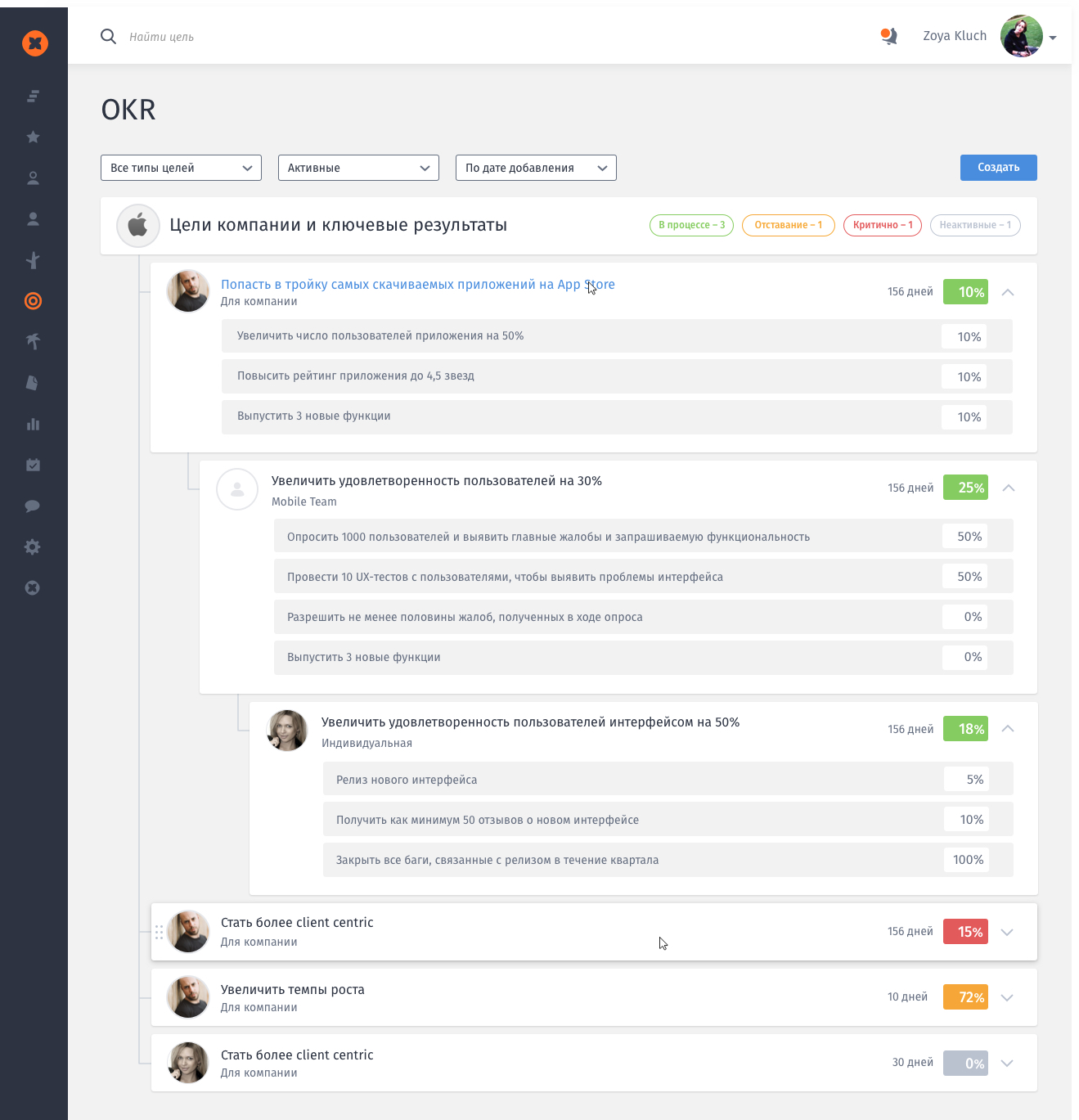Open 'Активные' status filter dropdown
1079x1120 pixels.
pos(358,168)
